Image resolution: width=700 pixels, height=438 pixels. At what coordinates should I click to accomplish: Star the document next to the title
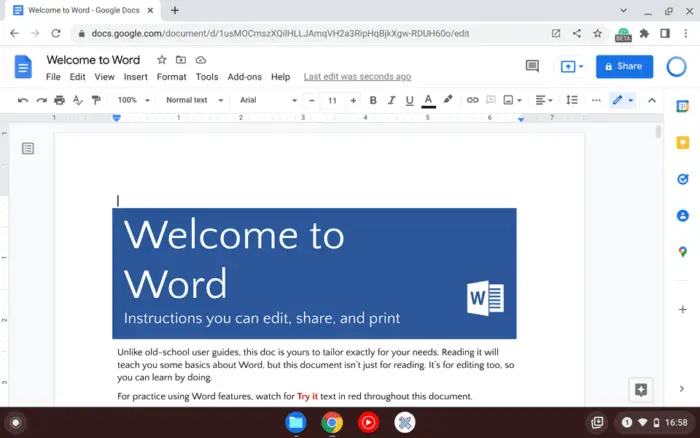click(162, 59)
